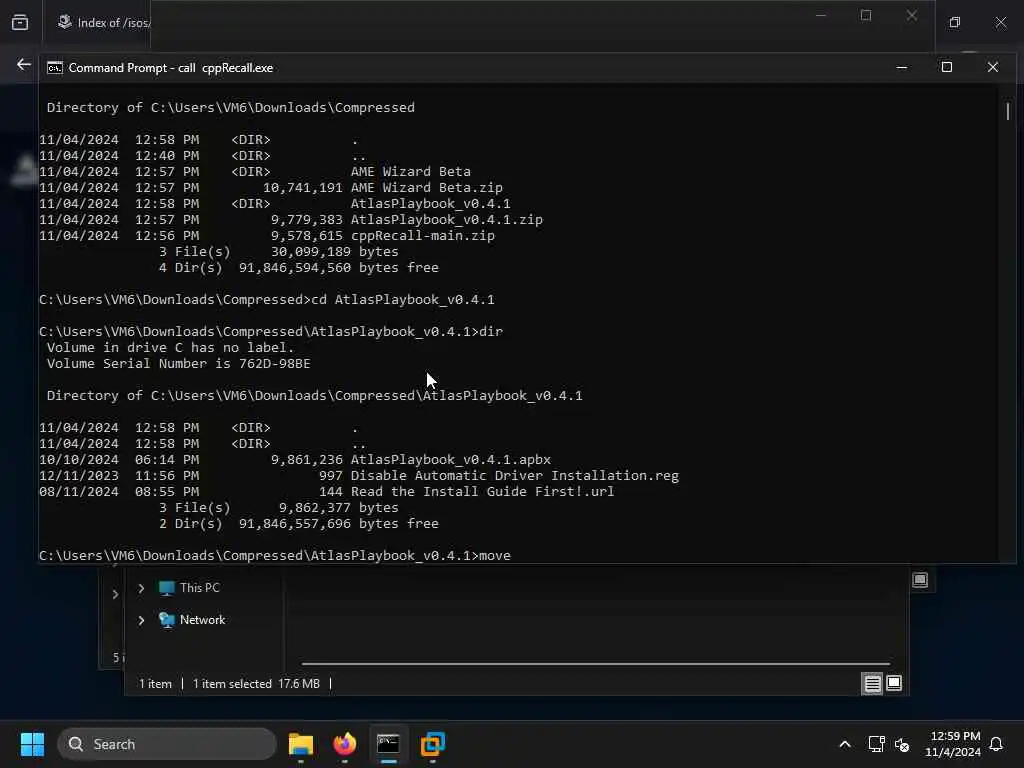
Task: Go back with the browser back arrow
Action: click(24, 65)
